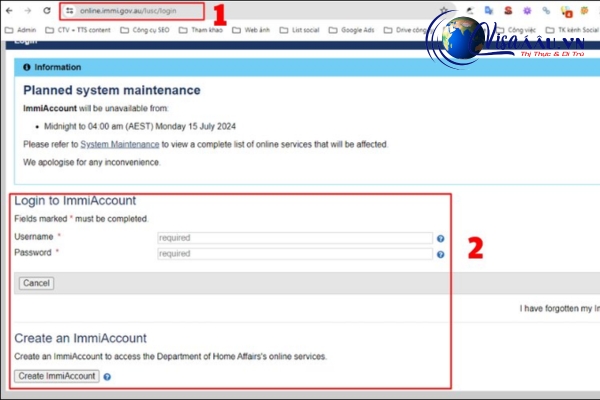Click the address bar URL online.immi.gov.au
Screen dimensions: 600x400
128,11
